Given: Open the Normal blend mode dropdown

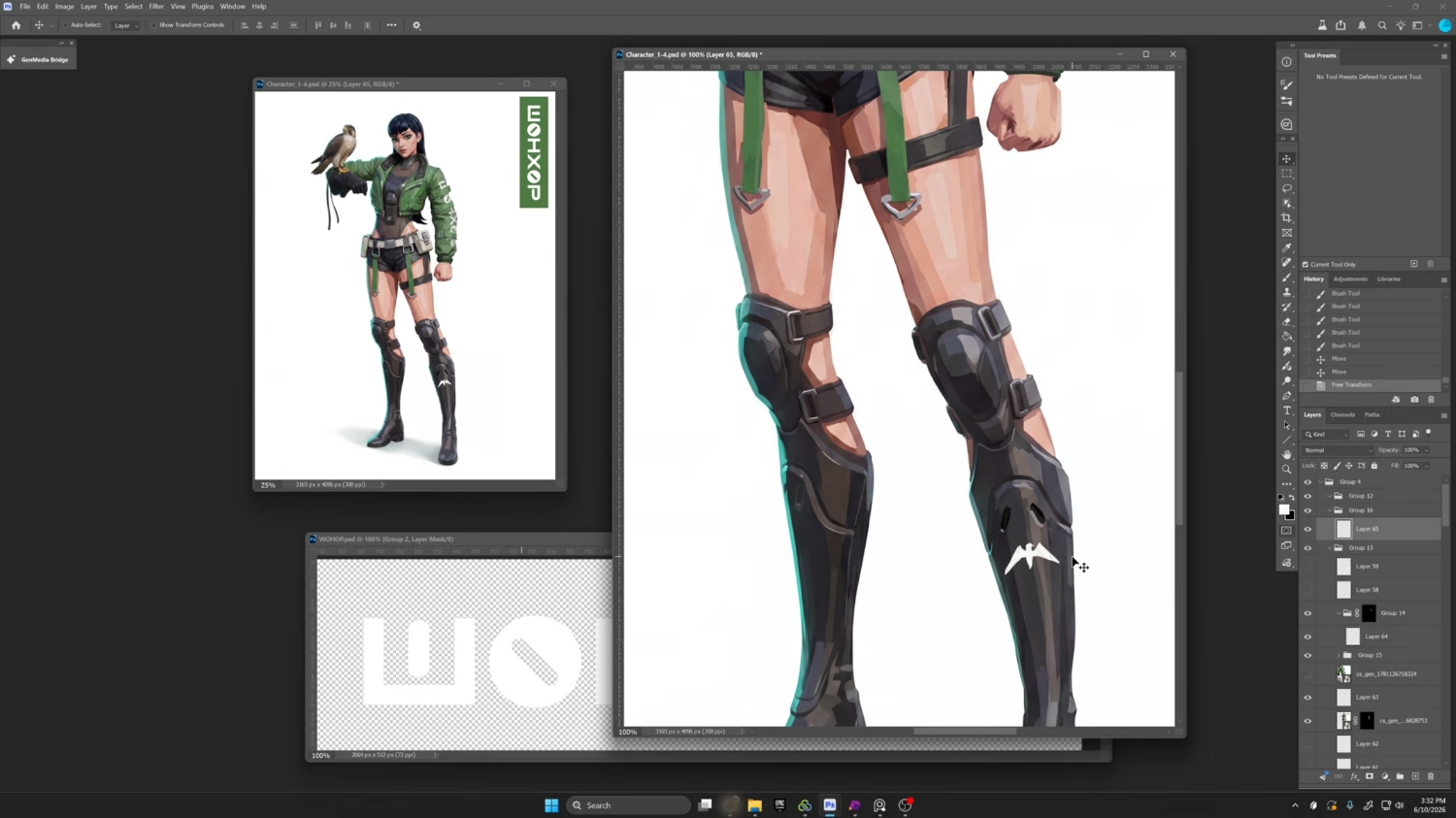Looking at the screenshot, I should pos(1339,450).
